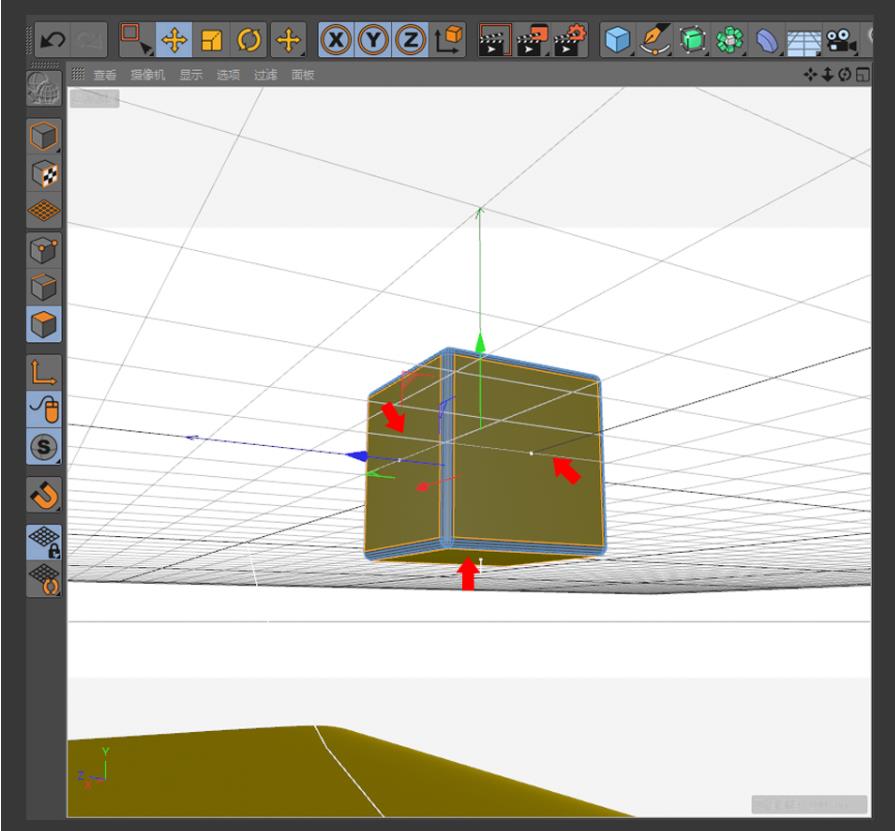Image resolution: width=895 pixels, height=831 pixels.
Task: Open the 过滤 (Filter) viewport menu
Action: 264,75
